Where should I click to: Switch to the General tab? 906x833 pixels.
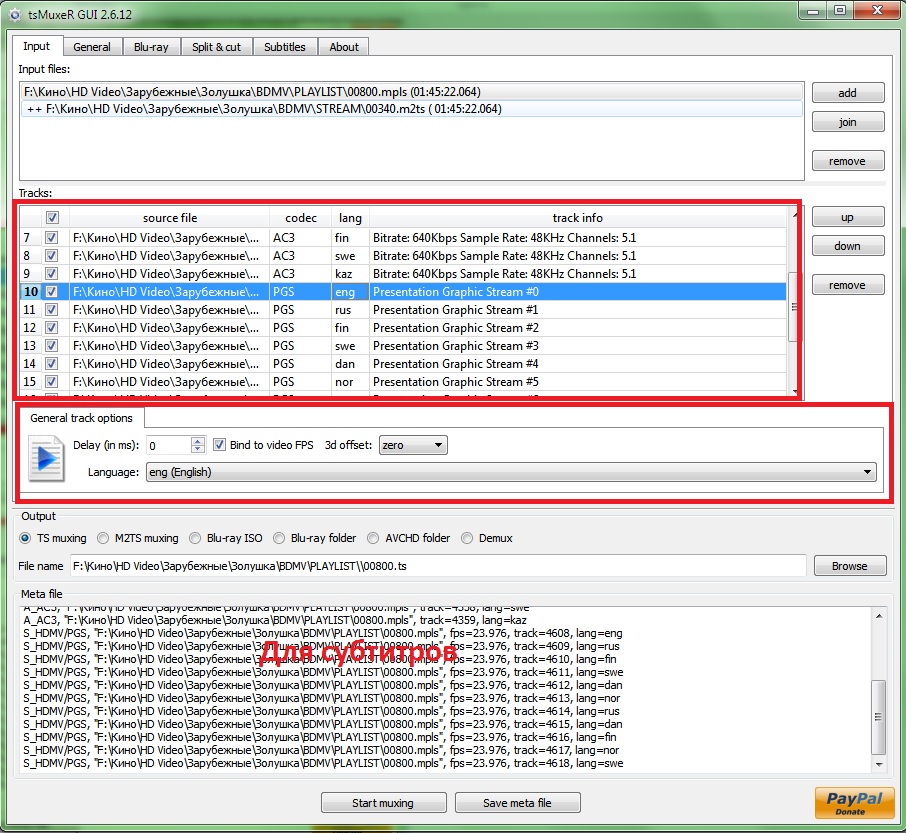click(91, 47)
